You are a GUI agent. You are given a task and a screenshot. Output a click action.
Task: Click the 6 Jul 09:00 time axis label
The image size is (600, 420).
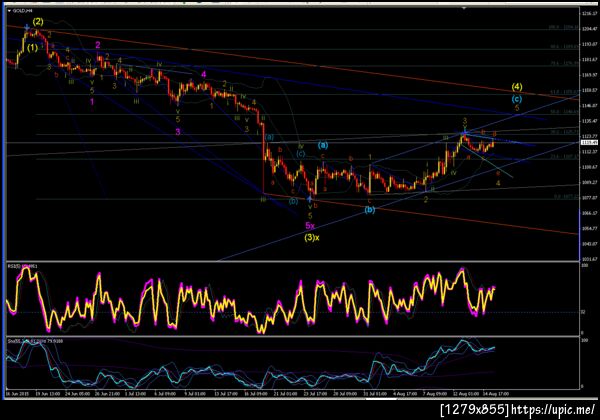165,393
